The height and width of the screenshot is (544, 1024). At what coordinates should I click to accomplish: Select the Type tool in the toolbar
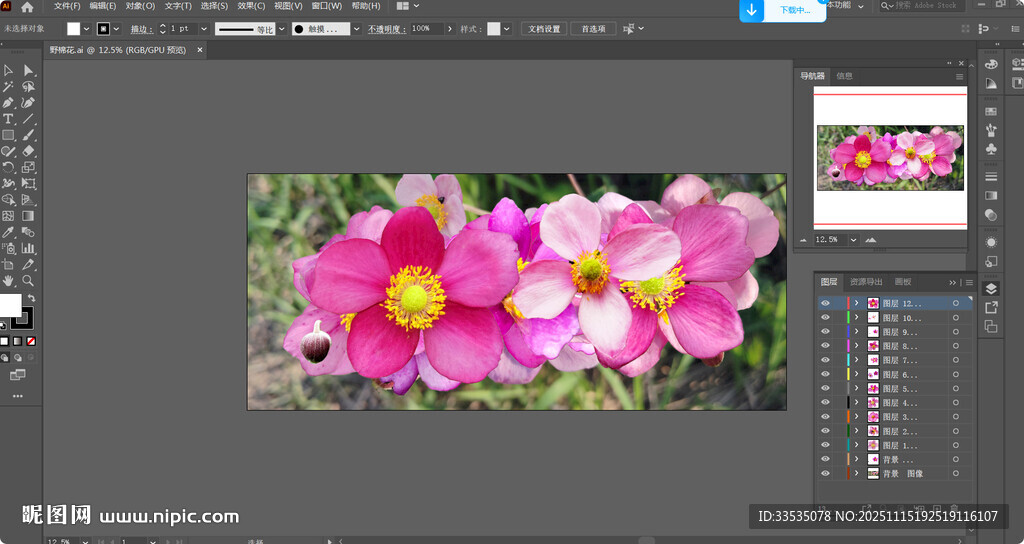click(8, 119)
